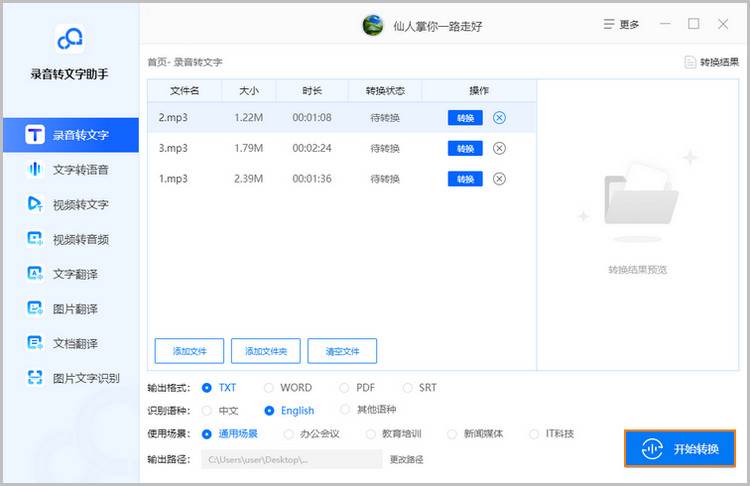Click the output path field
The image size is (750, 486).
(x=292, y=459)
